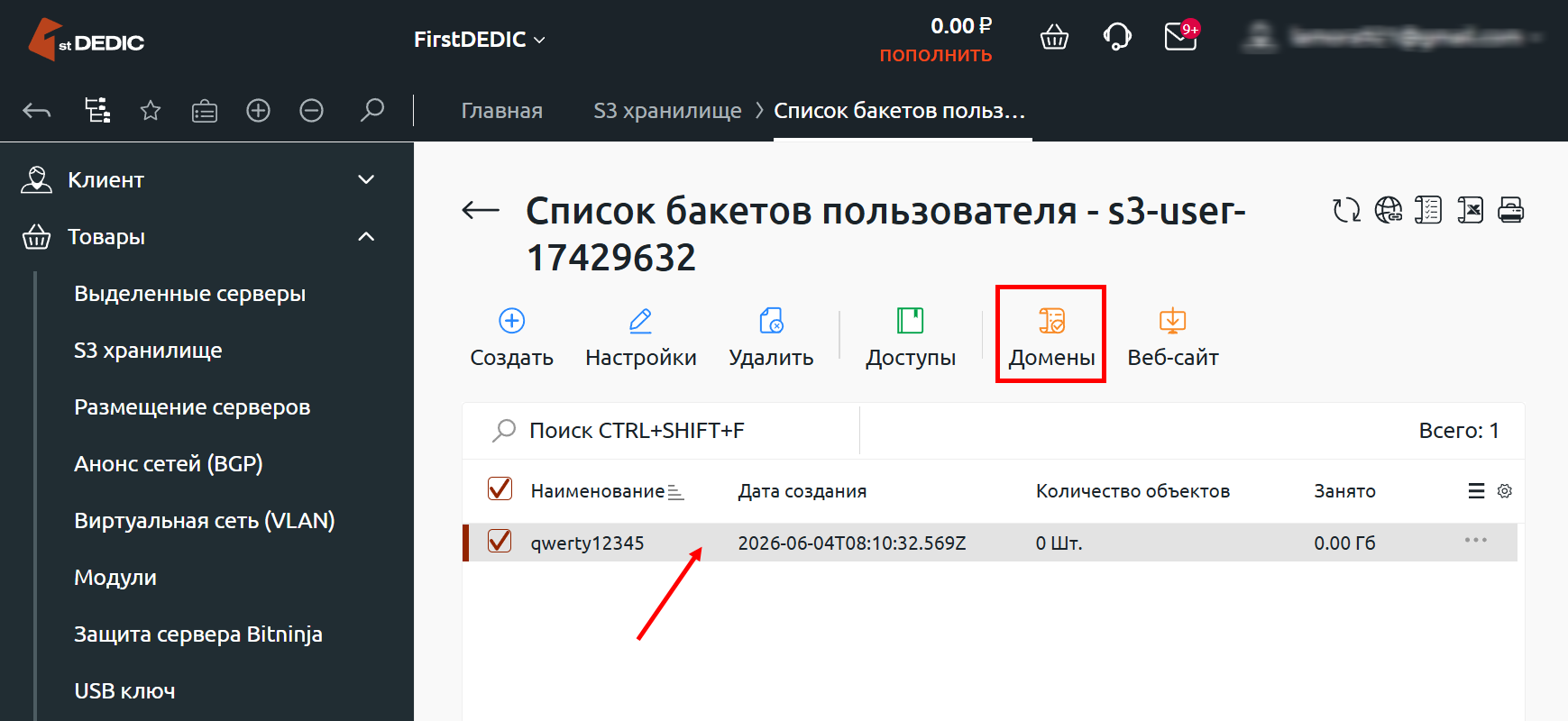Switch to the Главная tab

(x=502, y=111)
